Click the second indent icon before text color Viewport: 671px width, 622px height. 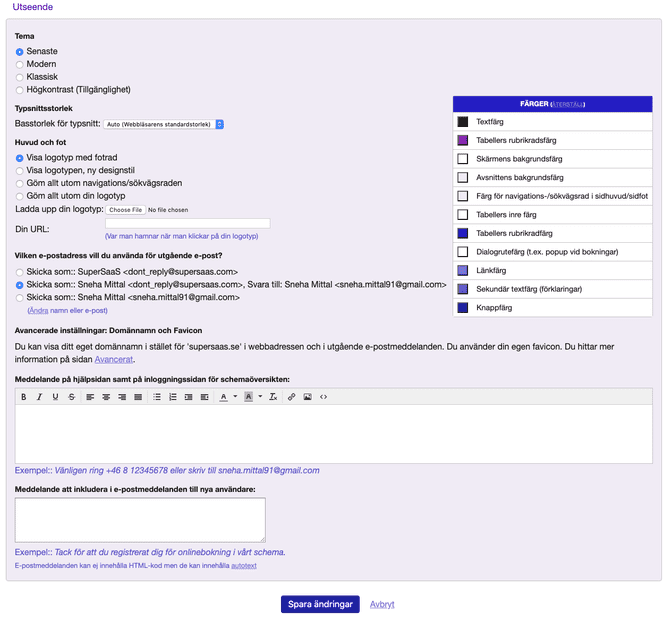tap(205, 397)
